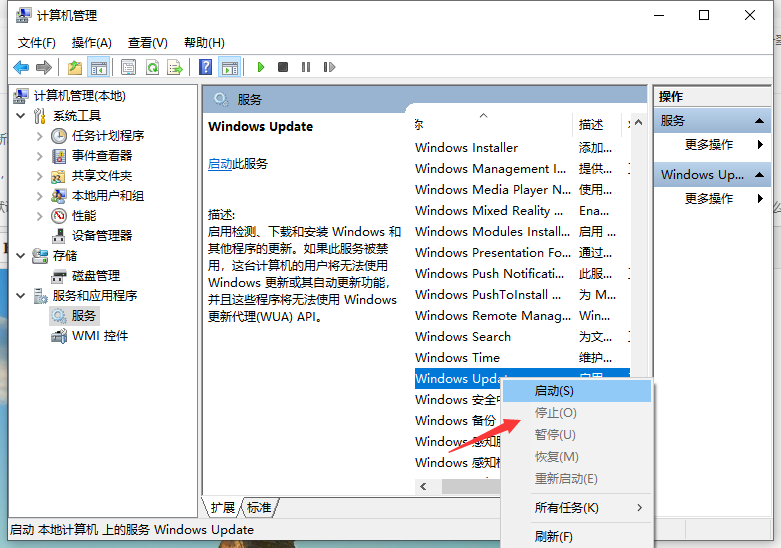Open 所有任务(K) submenu
This screenshot has width=781, height=548.
[566, 508]
